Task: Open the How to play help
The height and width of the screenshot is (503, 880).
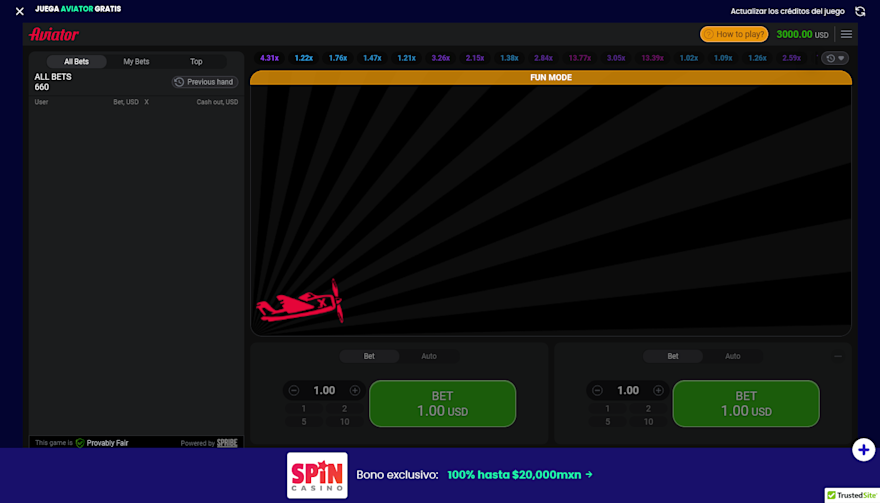Action: (x=734, y=34)
